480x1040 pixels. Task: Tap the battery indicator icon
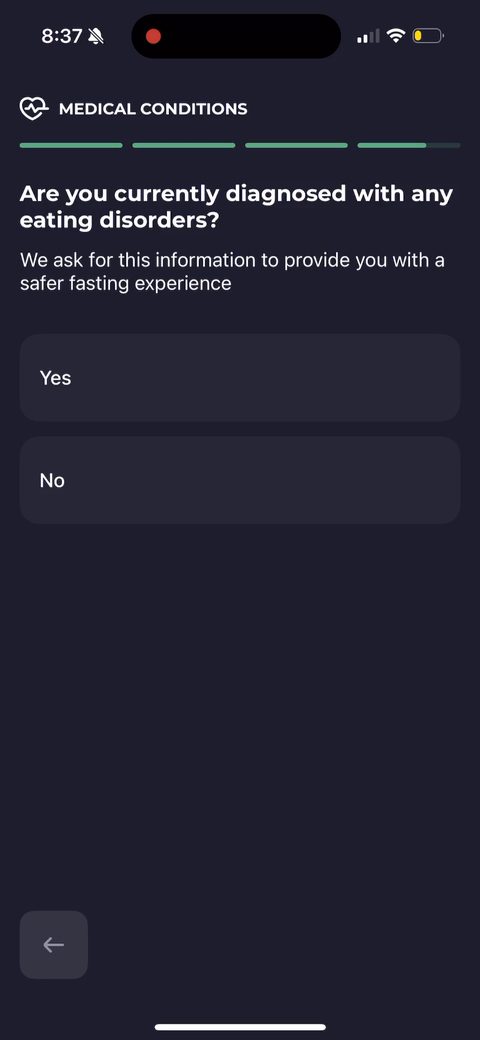[x=428, y=36]
